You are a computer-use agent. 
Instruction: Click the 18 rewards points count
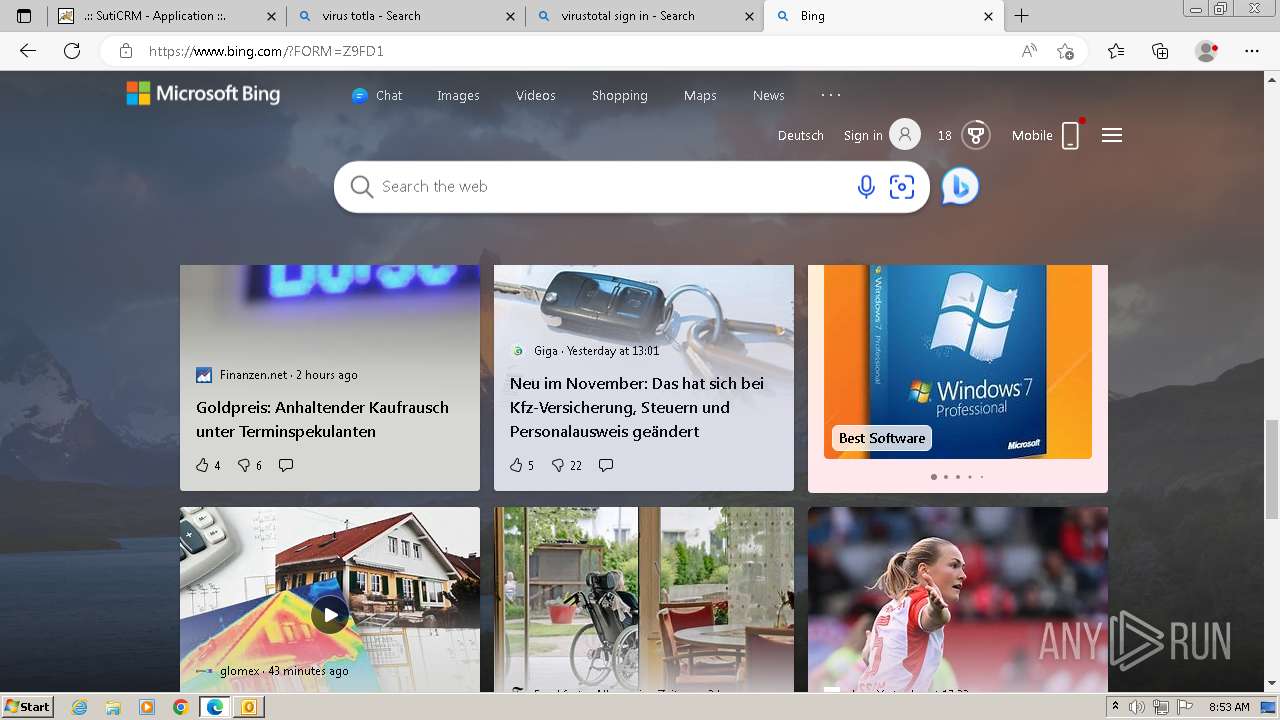click(x=945, y=135)
